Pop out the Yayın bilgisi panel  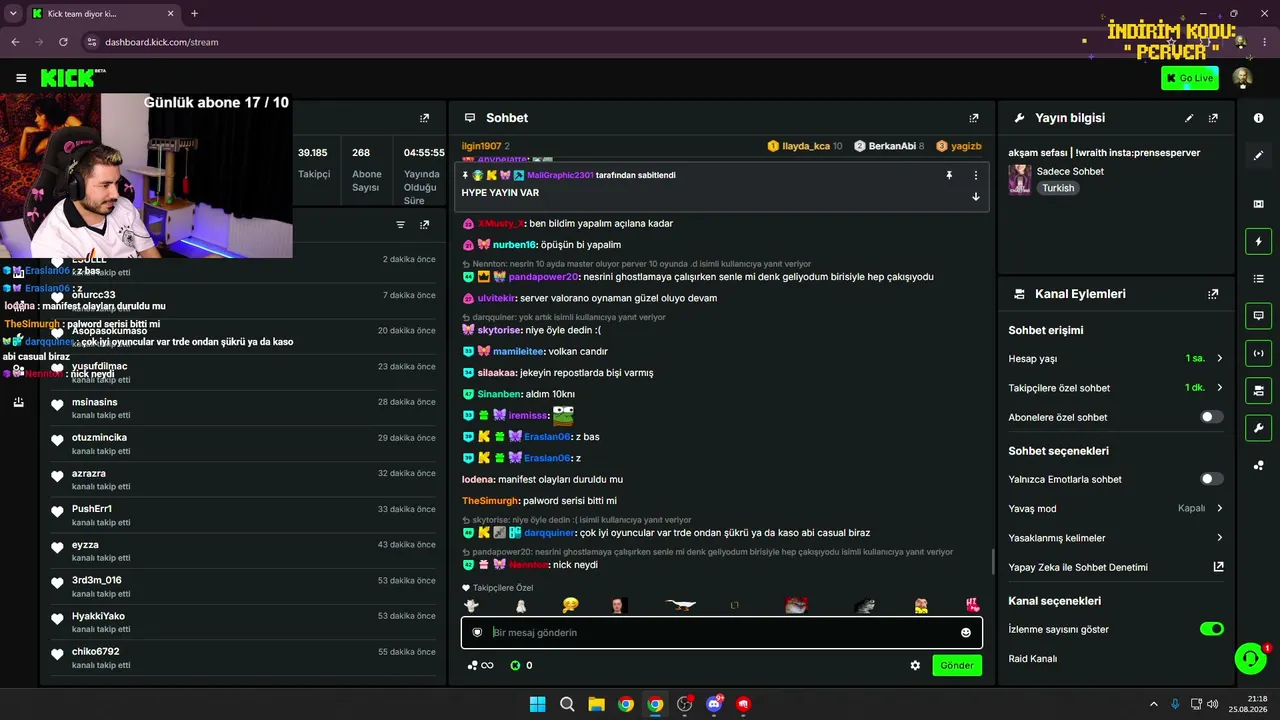pos(1213,118)
